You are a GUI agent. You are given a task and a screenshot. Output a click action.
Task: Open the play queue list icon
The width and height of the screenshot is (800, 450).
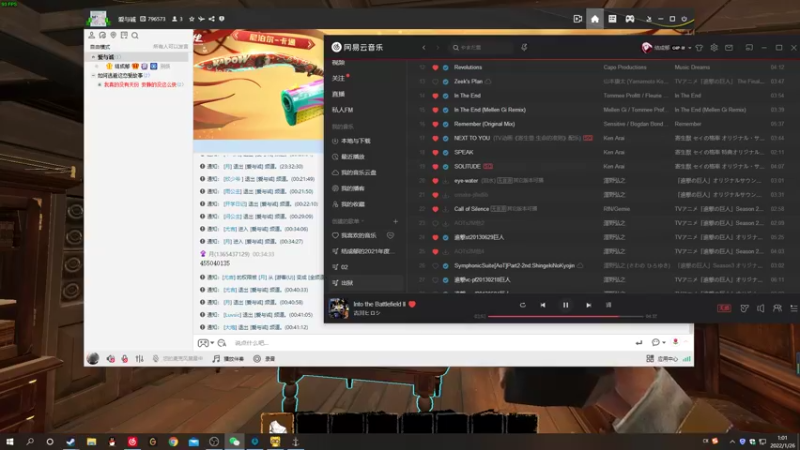tap(793, 308)
